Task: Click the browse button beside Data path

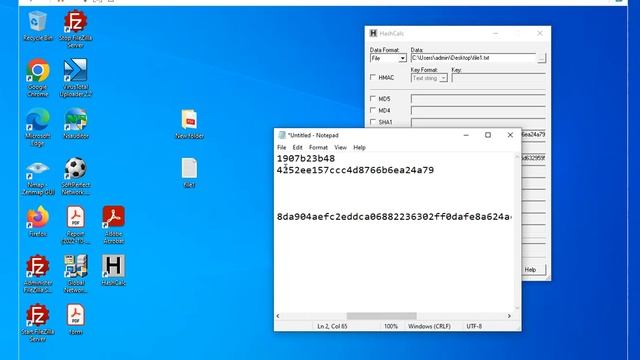Action: [541, 58]
